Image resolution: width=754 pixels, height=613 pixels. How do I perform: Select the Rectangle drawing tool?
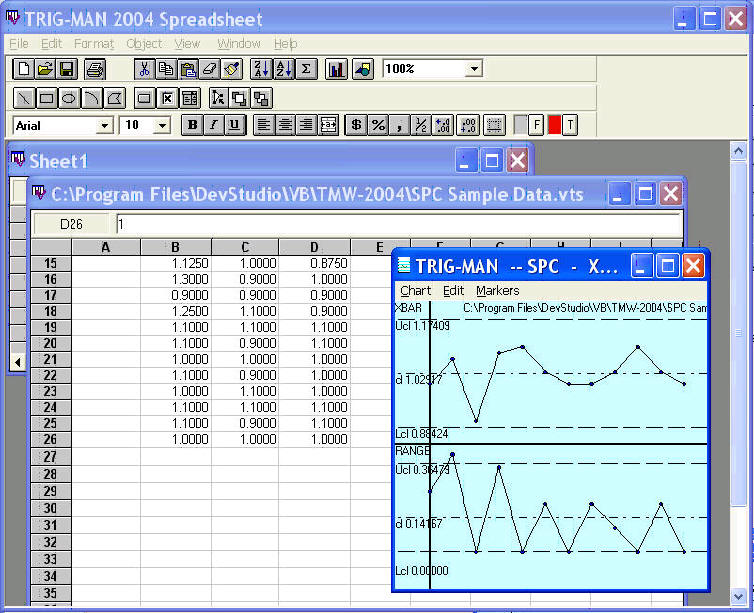(x=47, y=98)
